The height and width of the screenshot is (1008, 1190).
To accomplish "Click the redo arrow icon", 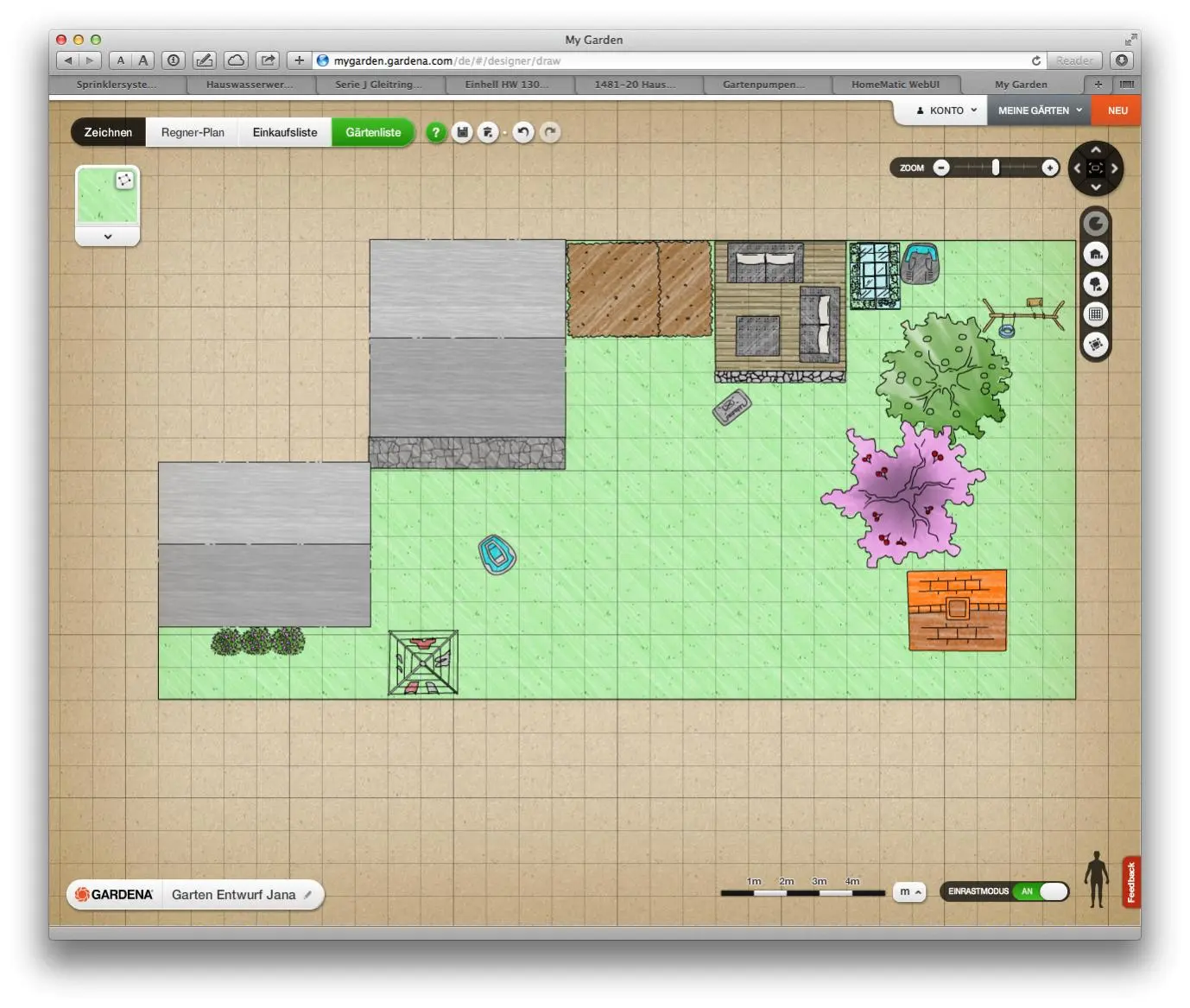I will (550, 132).
